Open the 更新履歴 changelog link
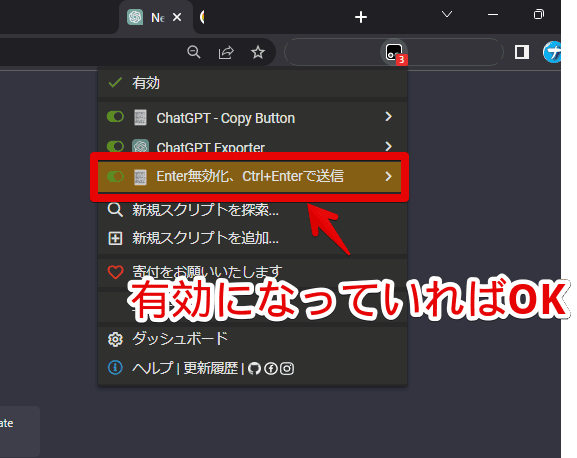The height and width of the screenshot is (458, 577). coord(210,368)
